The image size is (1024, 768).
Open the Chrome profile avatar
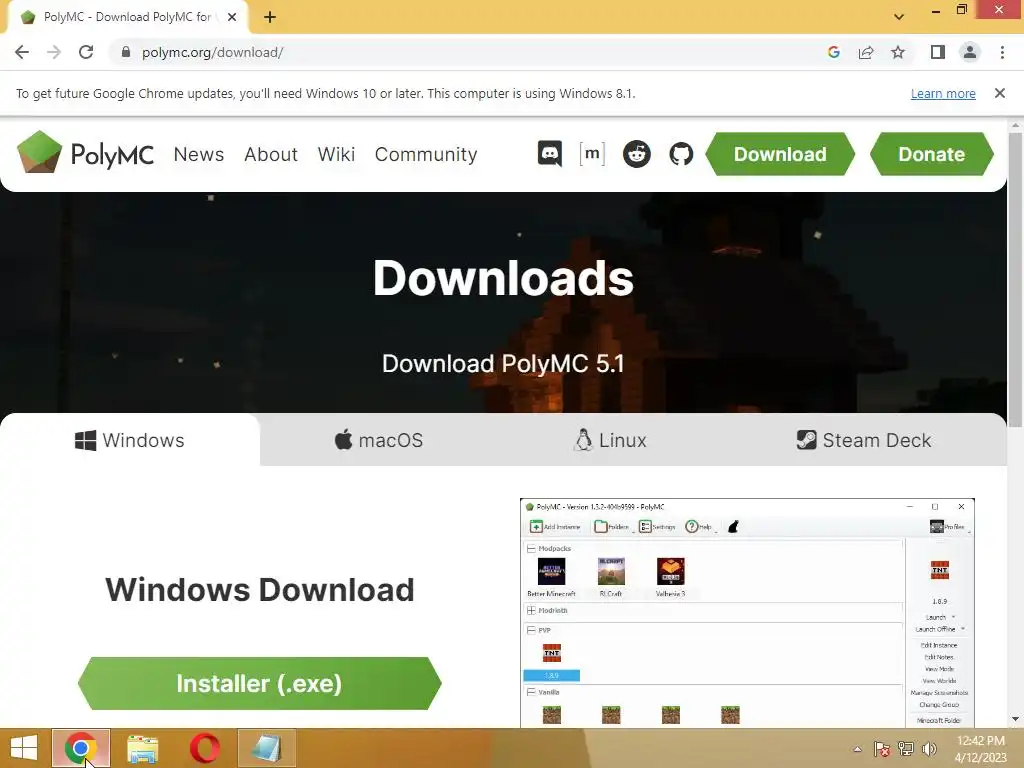[970, 52]
